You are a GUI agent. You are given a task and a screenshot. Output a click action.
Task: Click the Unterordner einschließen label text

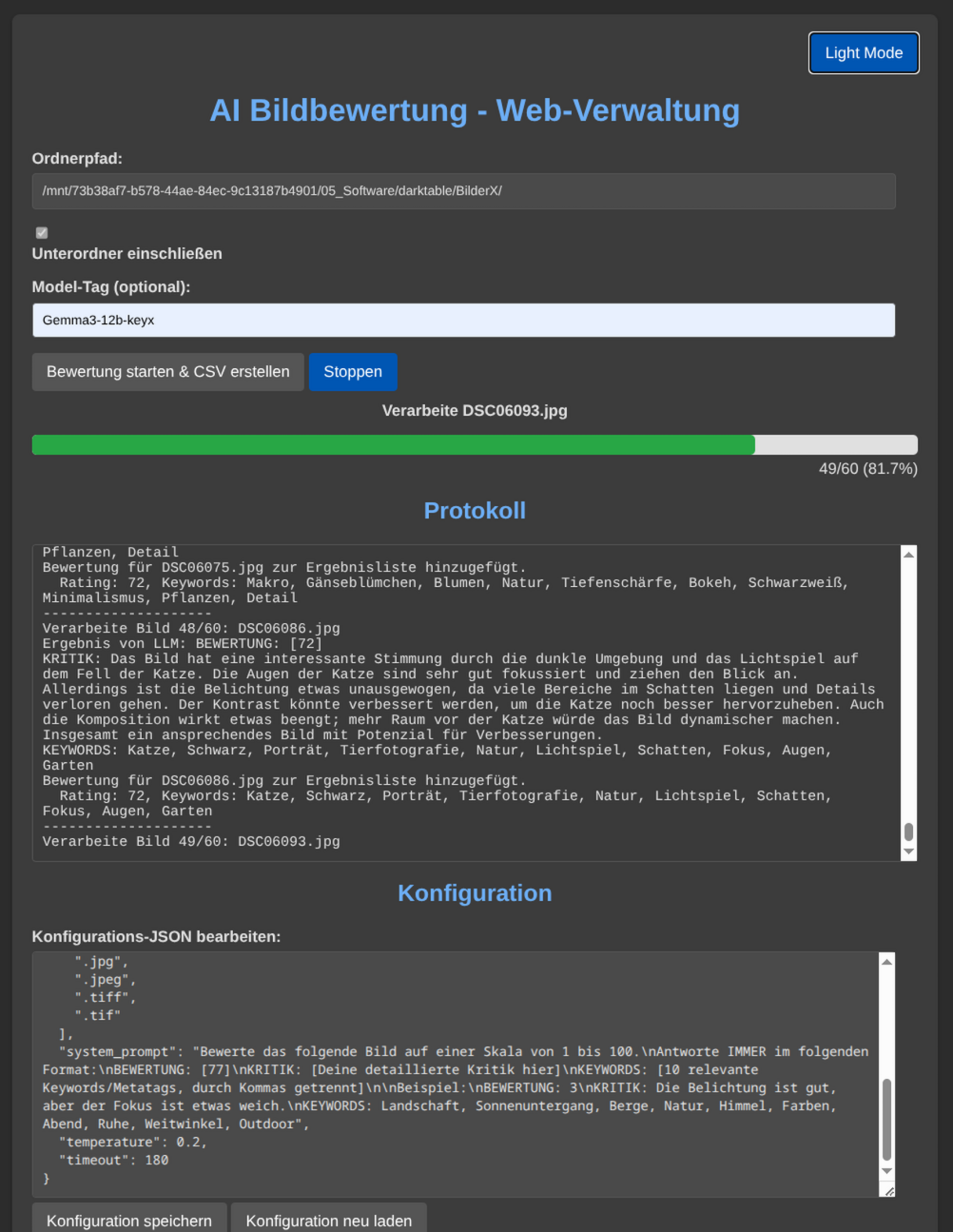(x=127, y=254)
